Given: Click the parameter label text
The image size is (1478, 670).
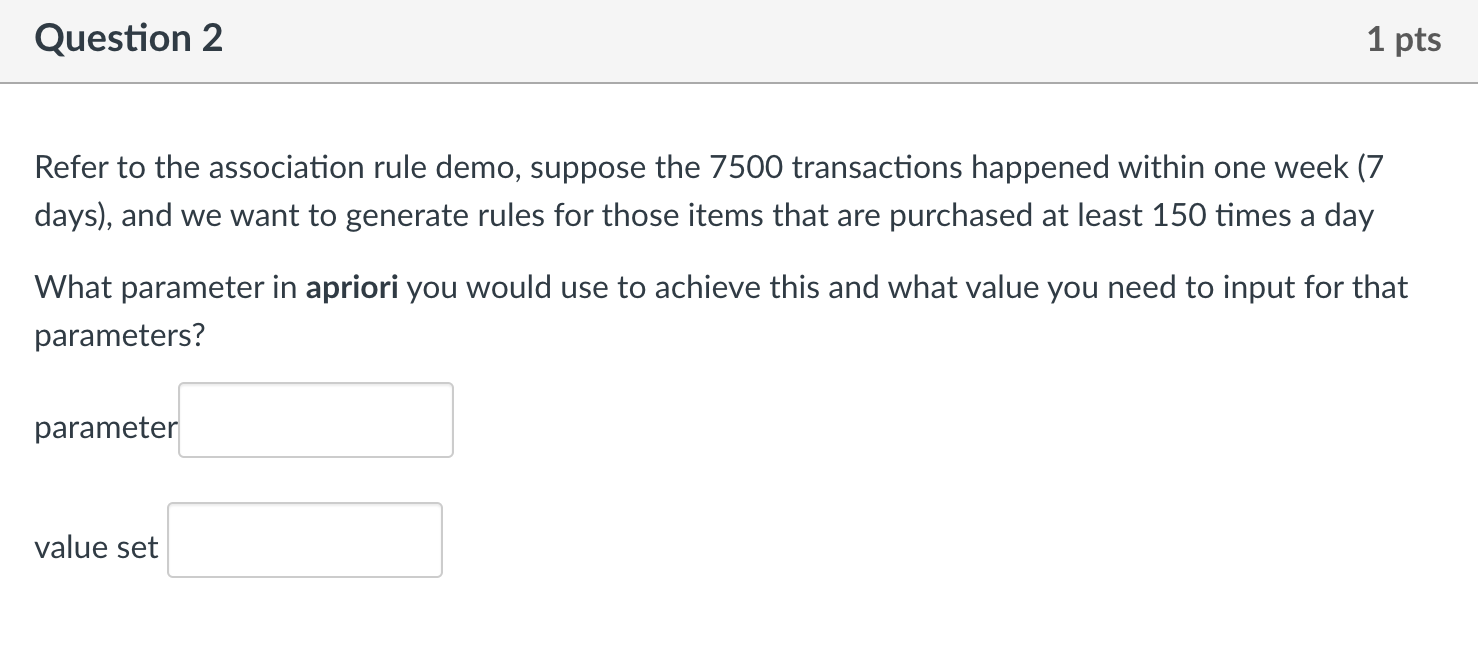Looking at the screenshot, I should coord(104,427).
